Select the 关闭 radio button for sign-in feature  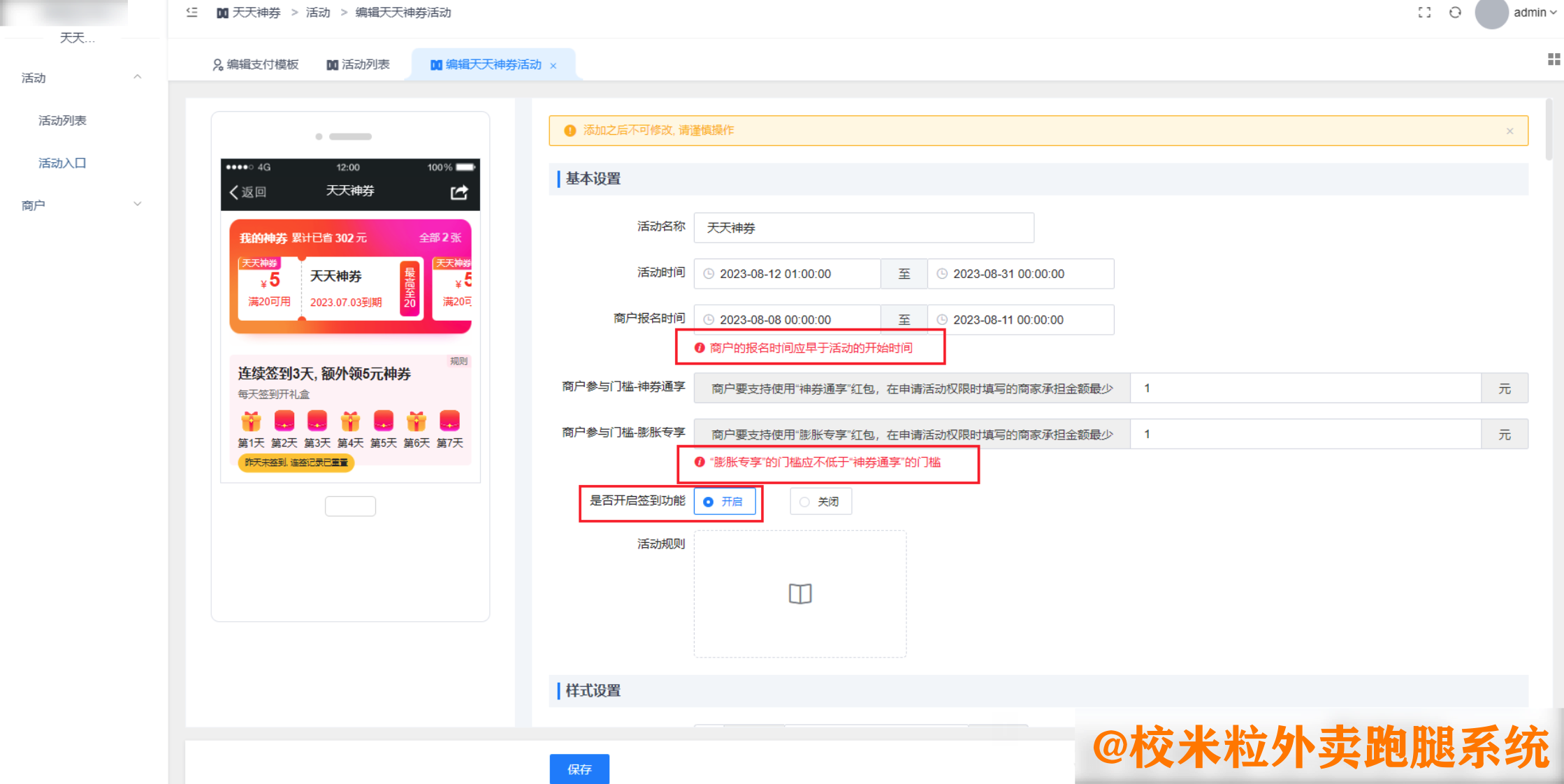click(x=804, y=501)
